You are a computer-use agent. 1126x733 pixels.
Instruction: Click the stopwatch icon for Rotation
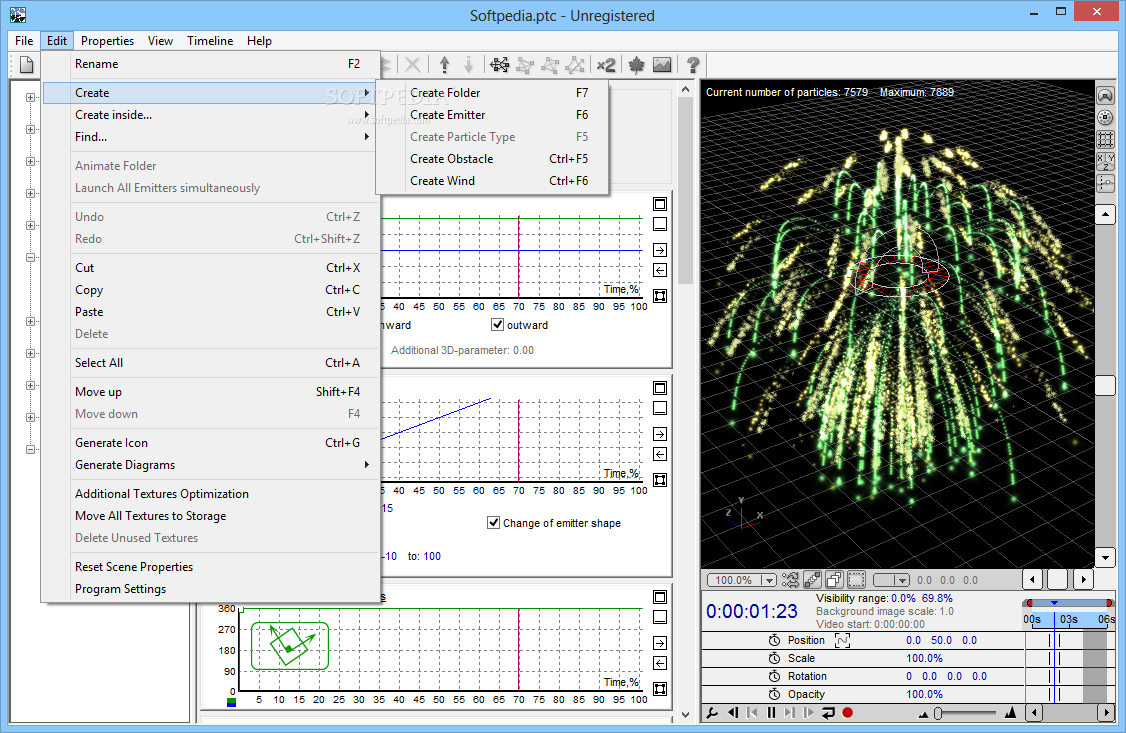click(774, 676)
